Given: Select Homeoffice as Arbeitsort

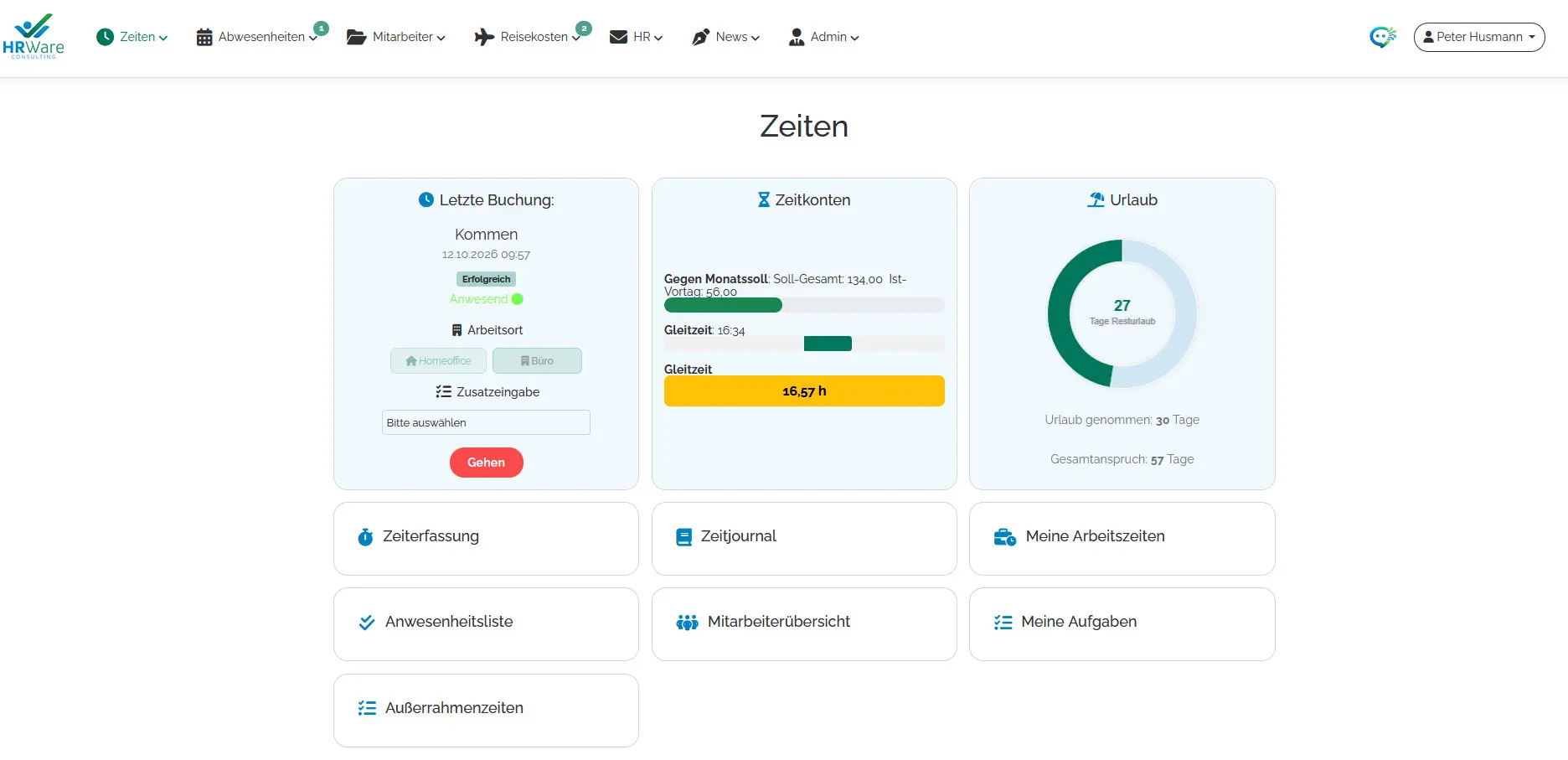Looking at the screenshot, I should 438,361.
